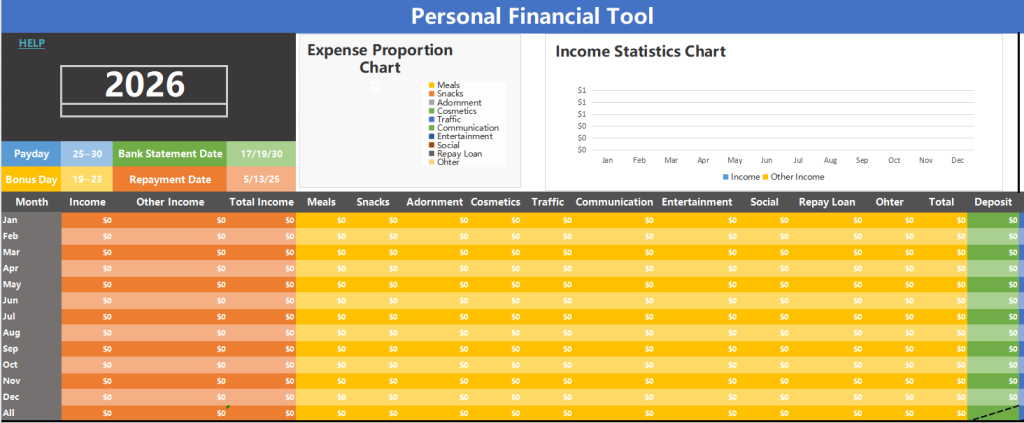Click the Meals legend color swatch
The image size is (1024, 423).
click(x=432, y=85)
